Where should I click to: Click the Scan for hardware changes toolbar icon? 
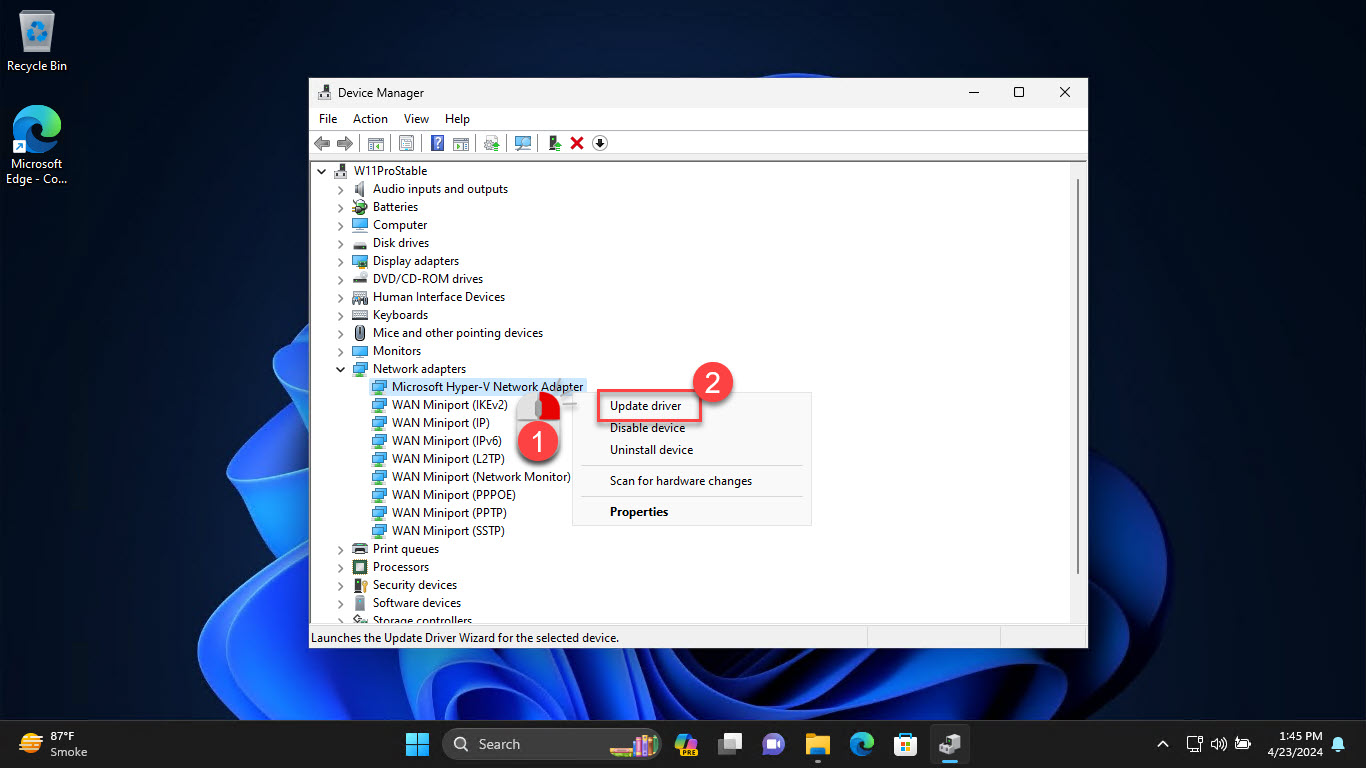click(x=523, y=143)
